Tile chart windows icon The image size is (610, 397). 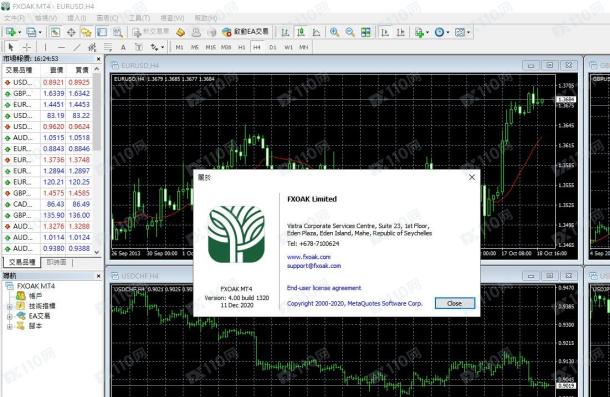pyautogui.click(x=366, y=32)
